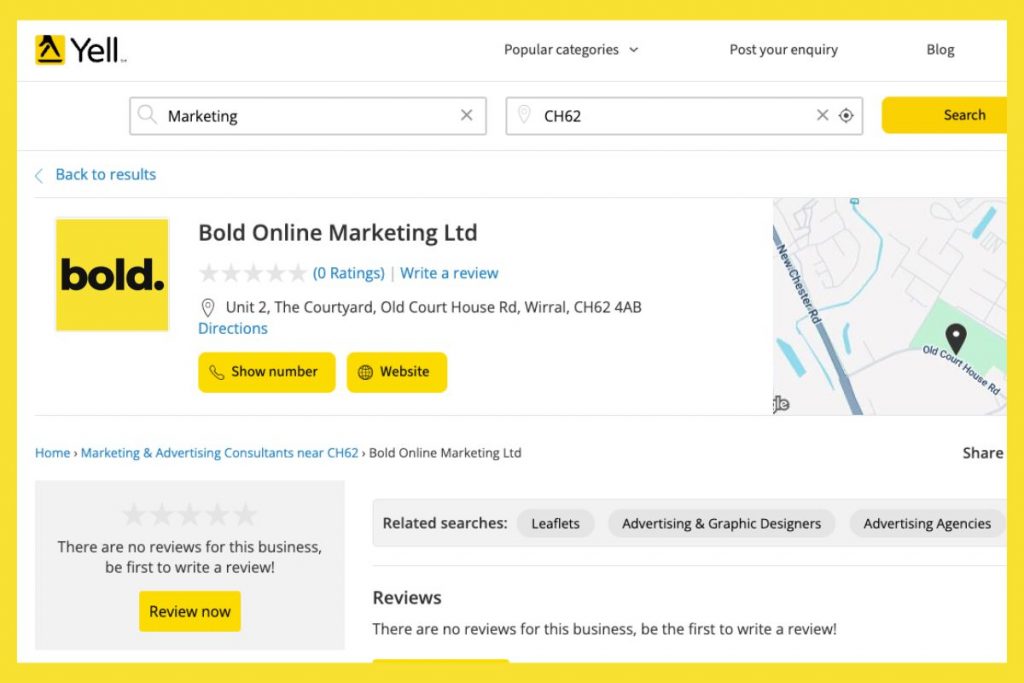The width and height of the screenshot is (1024, 683).
Task: Open the Blog navigation item
Action: click(940, 49)
